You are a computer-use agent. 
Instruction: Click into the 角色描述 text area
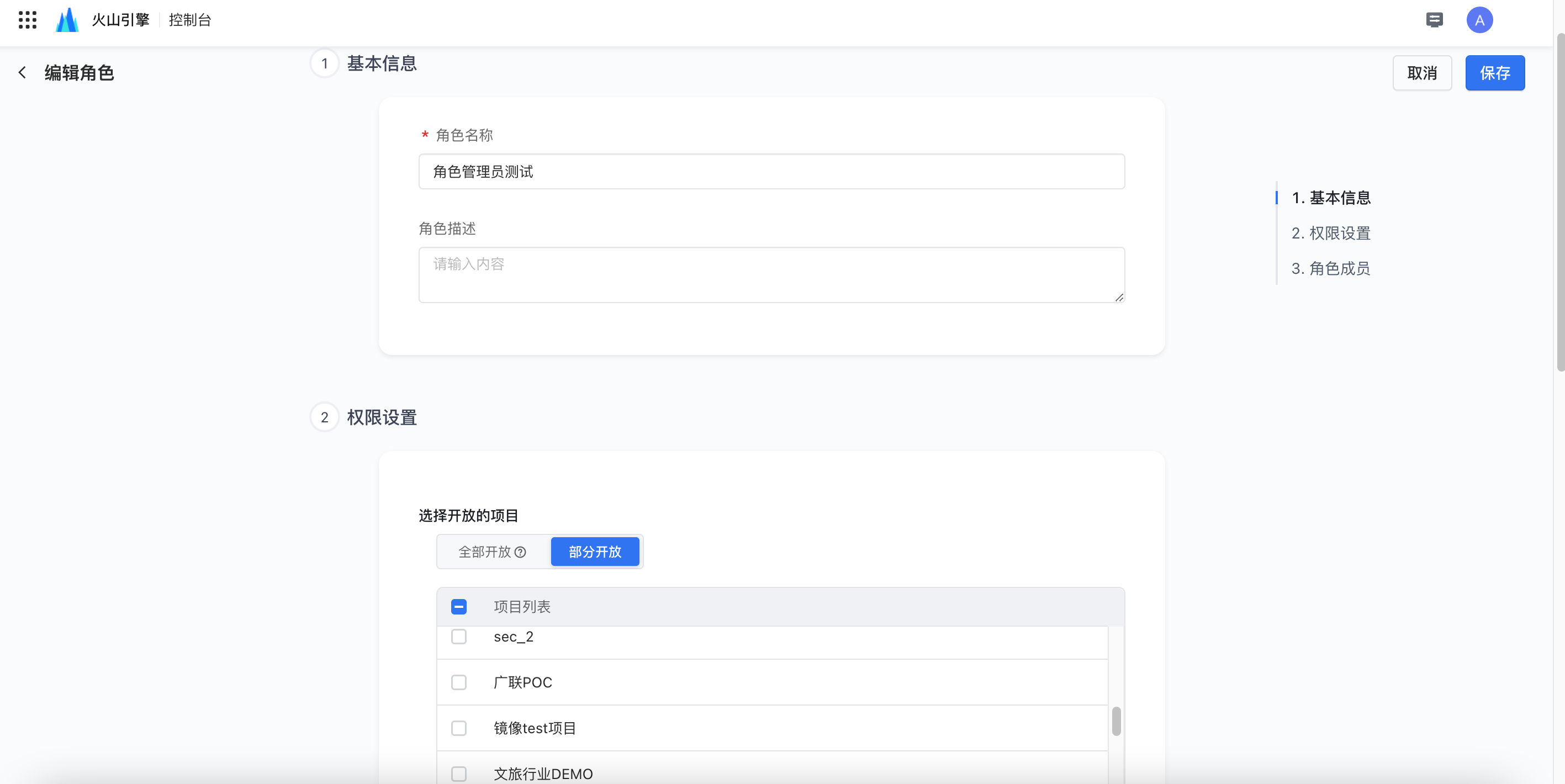[771, 274]
